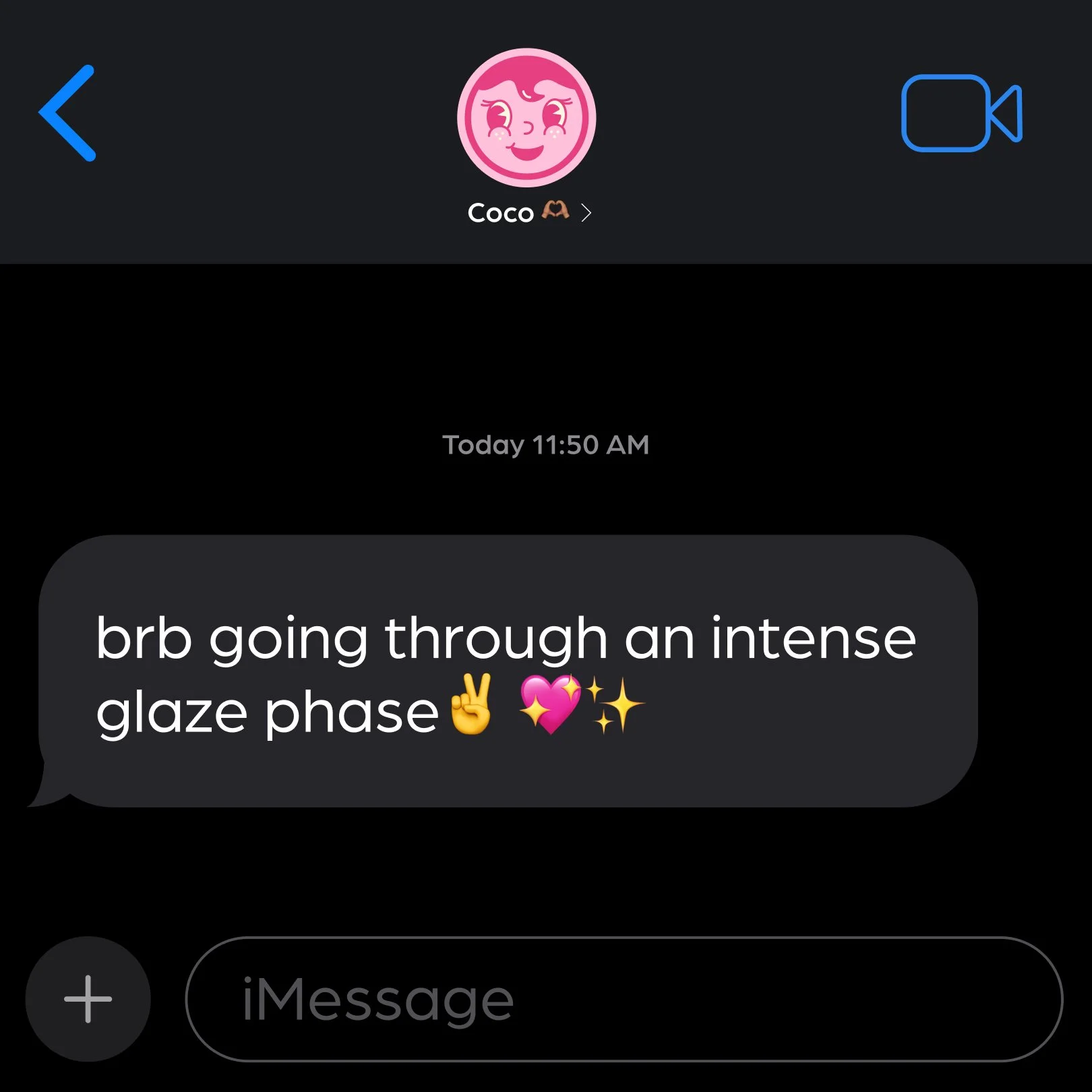
Task: Tap the victory hand emoji in message
Action: [472, 705]
